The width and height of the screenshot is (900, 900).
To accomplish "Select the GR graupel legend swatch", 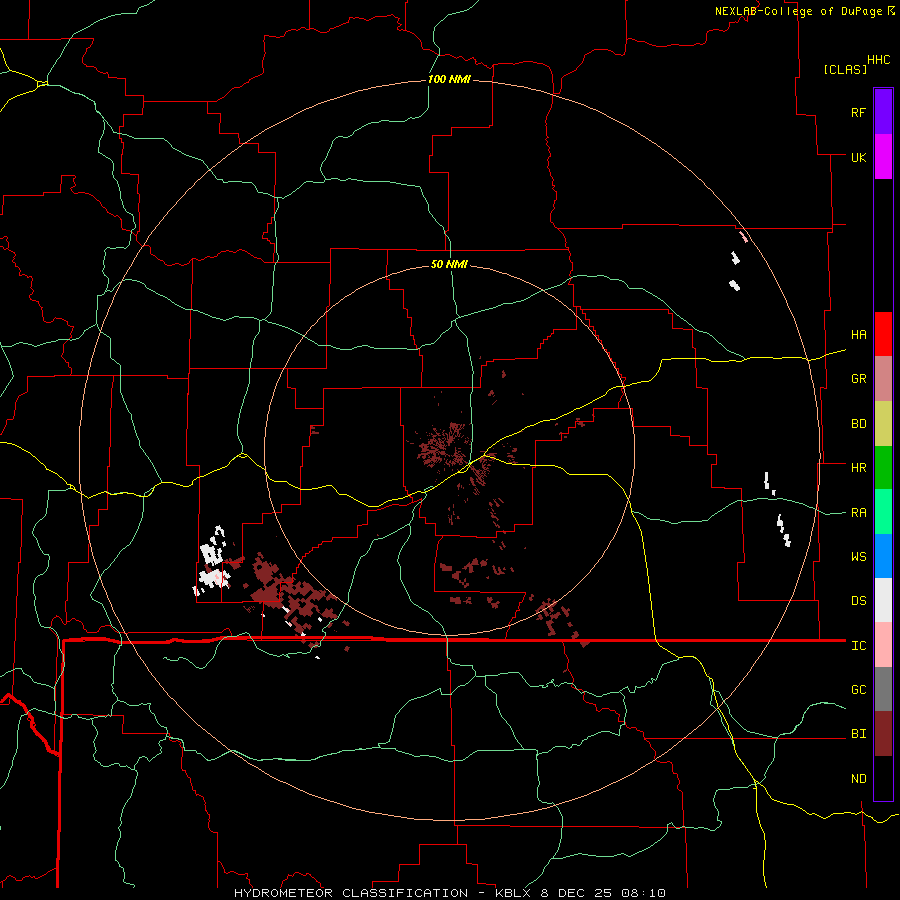I will [x=883, y=379].
